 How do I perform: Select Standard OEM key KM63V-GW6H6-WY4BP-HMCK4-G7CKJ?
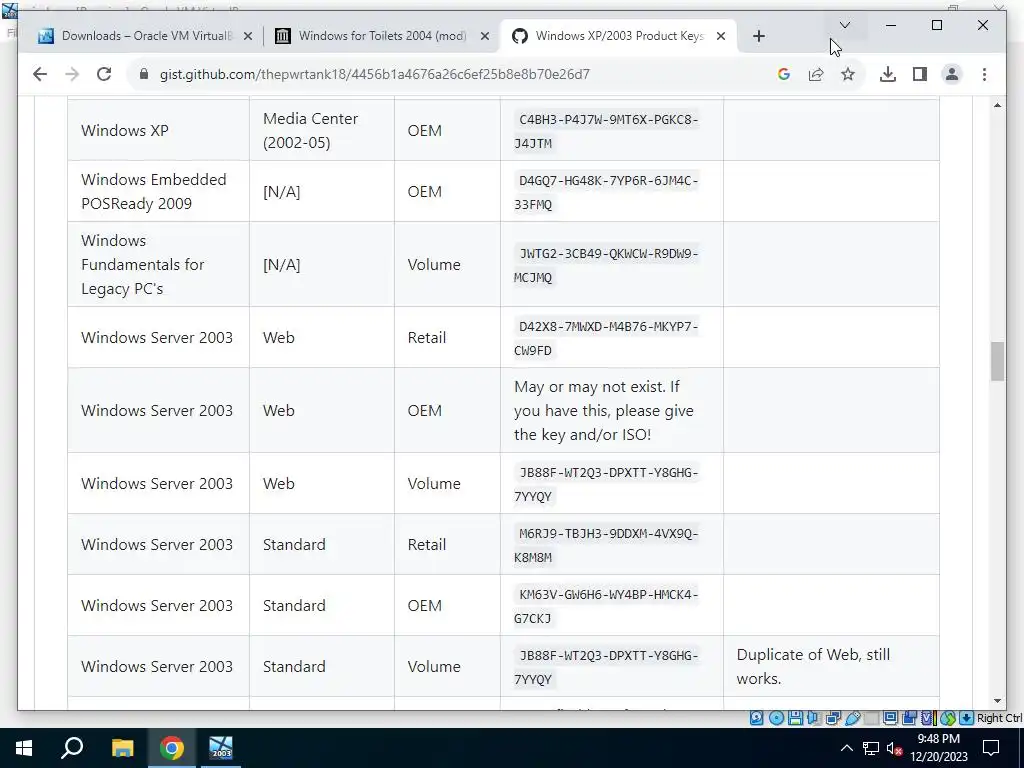pyautogui.click(x=606, y=606)
